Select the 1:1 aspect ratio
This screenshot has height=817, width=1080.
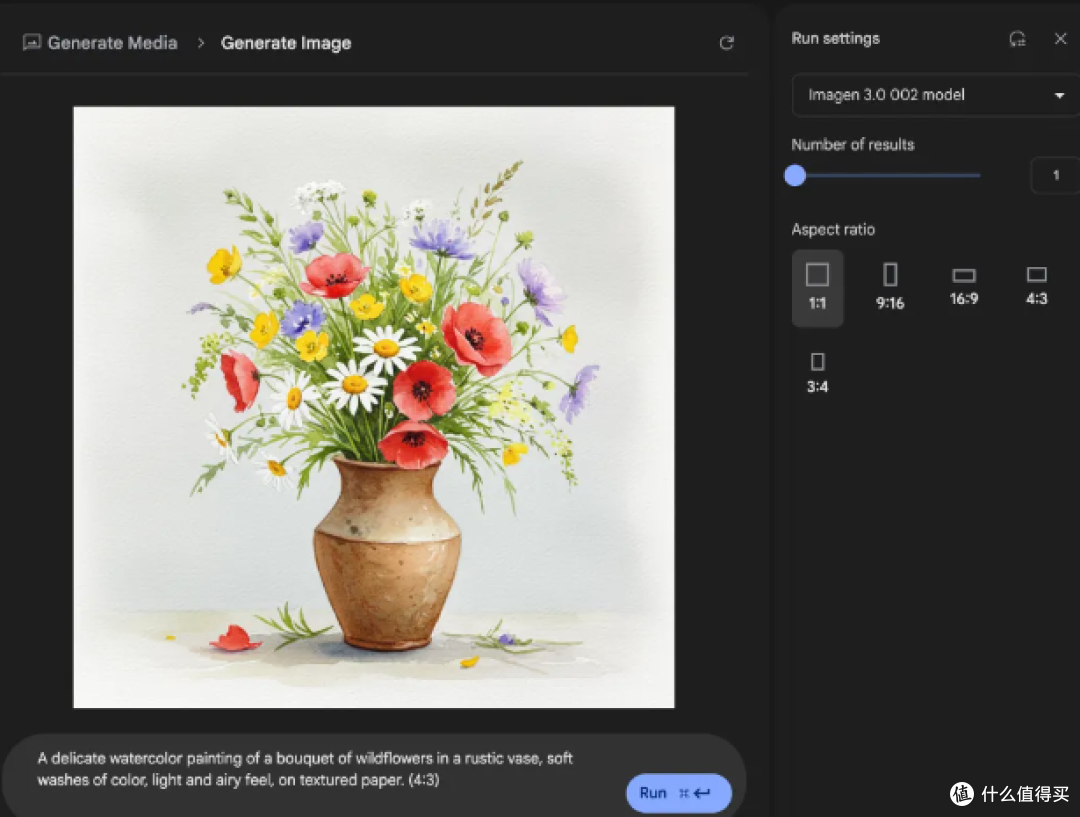click(x=818, y=288)
